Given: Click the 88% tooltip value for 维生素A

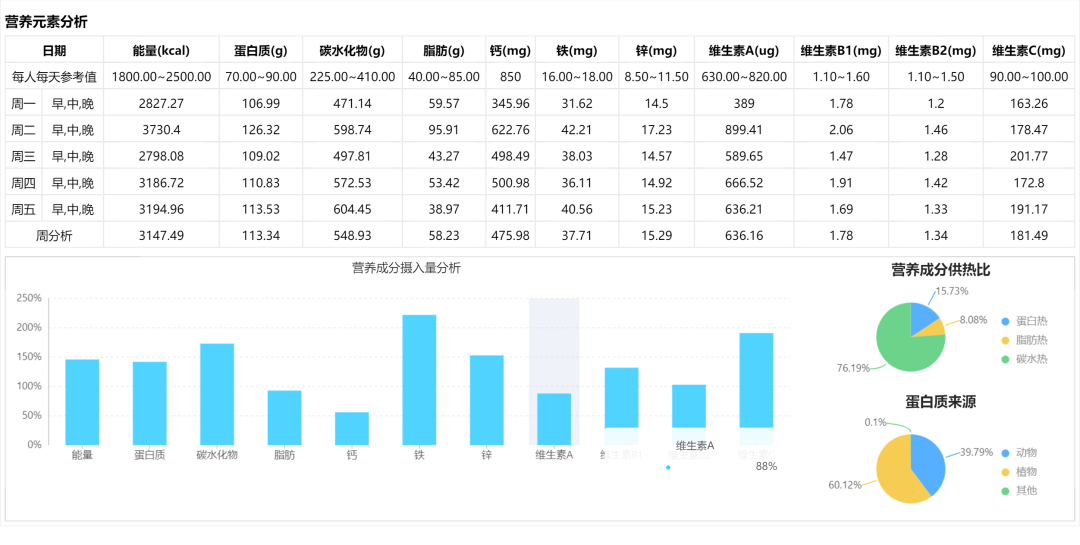Looking at the screenshot, I should pos(766,466).
